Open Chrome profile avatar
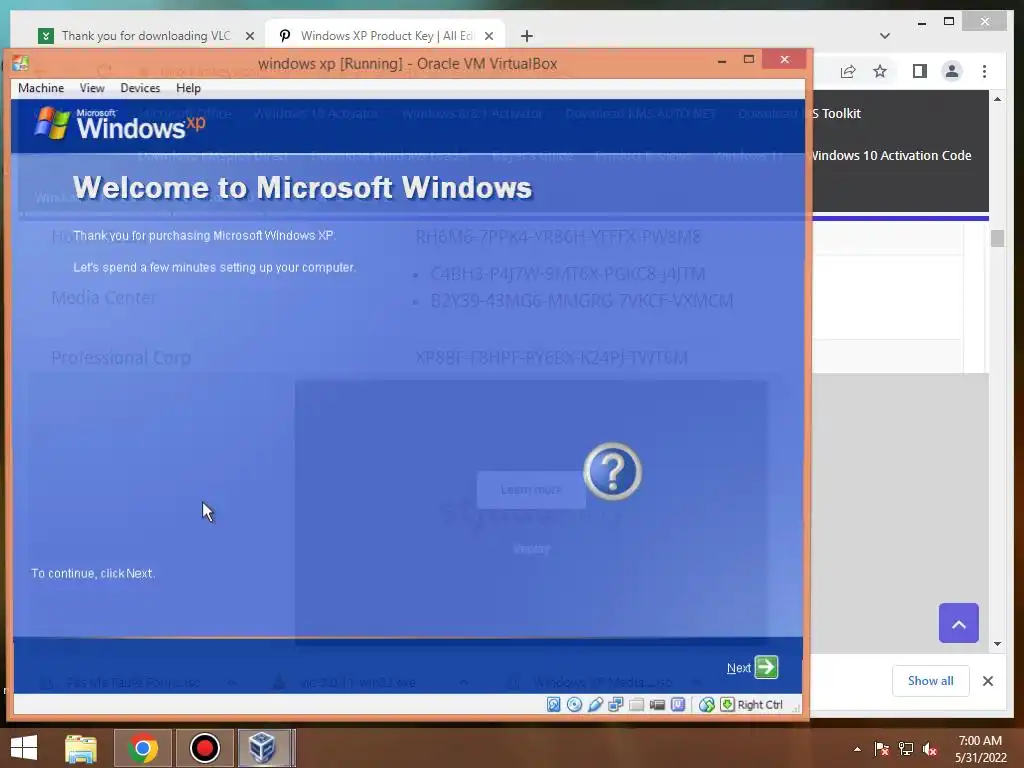This screenshot has width=1024, height=768. coord(952,71)
